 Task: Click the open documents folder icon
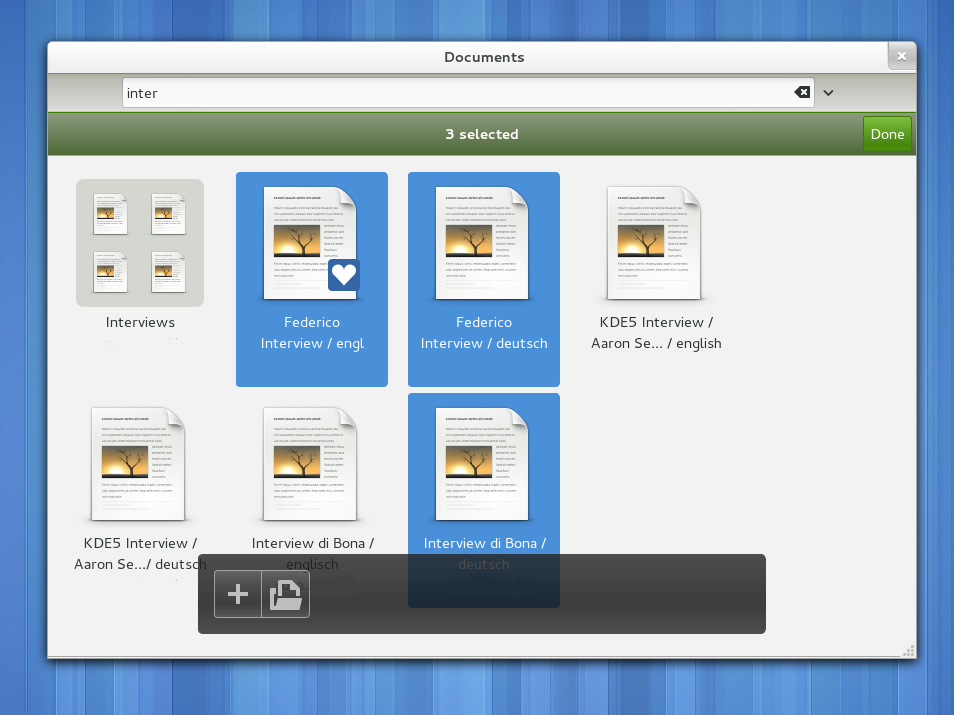286,594
